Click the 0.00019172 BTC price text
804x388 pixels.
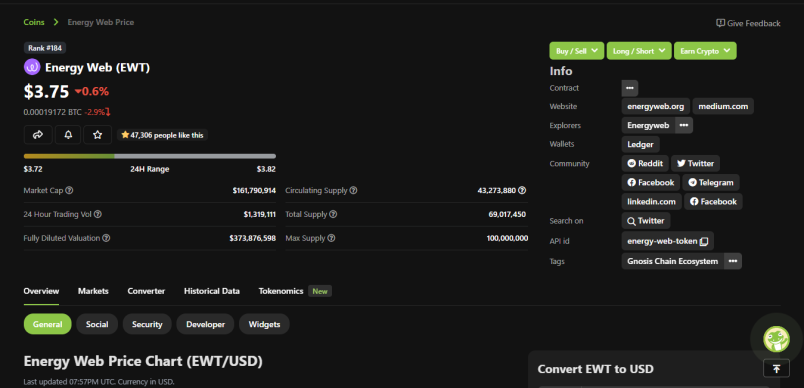[53, 112]
